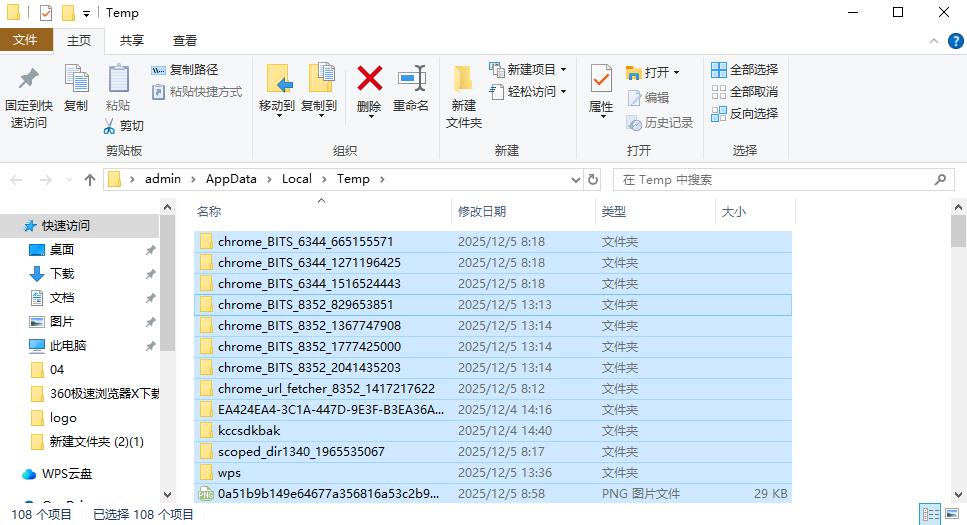Select Quick access (快速访问) in sidebar
The width and height of the screenshot is (967, 525).
(80, 226)
